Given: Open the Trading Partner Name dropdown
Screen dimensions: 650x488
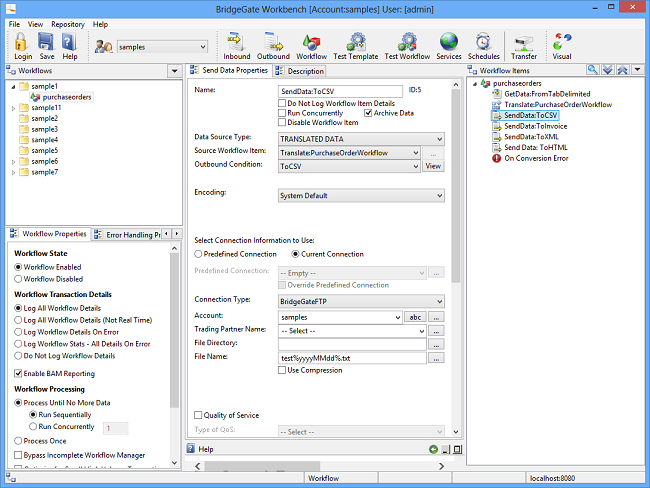Looking at the screenshot, I should pyautogui.click(x=352, y=331).
